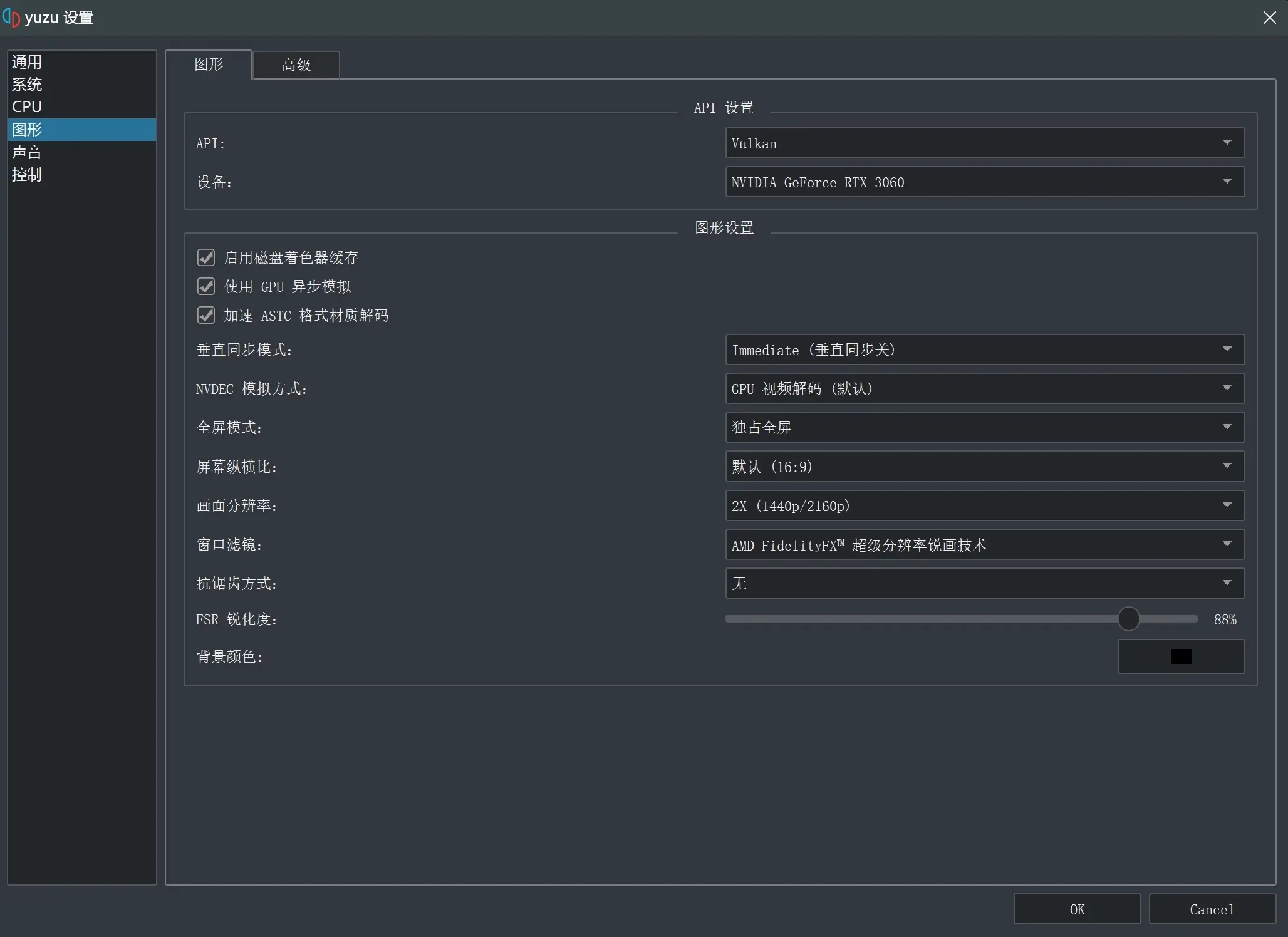This screenshot has height=937, width=1288.
Task: Click the 垂直同步模式 label
Action: pyautogui.click(x=244, y=350)
